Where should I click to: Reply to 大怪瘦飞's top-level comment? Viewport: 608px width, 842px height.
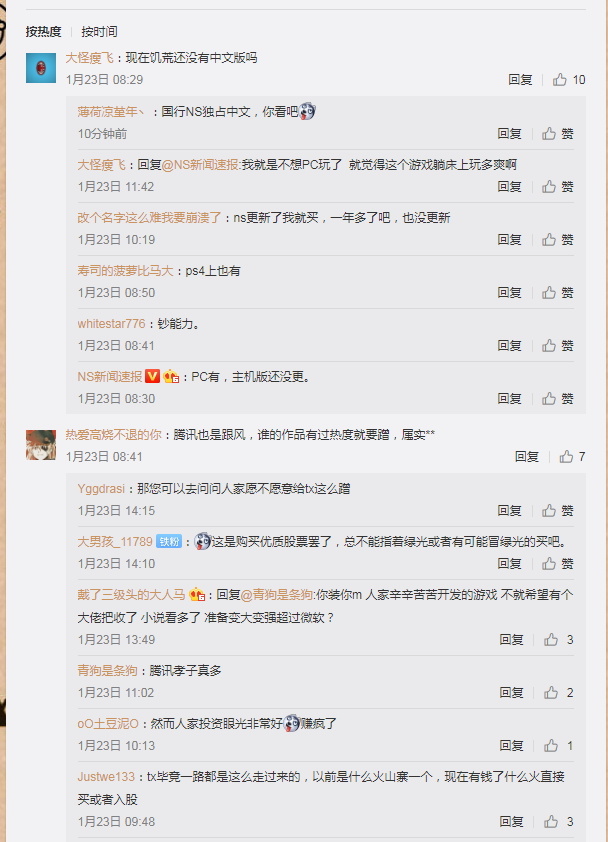(x=520, y=80)
